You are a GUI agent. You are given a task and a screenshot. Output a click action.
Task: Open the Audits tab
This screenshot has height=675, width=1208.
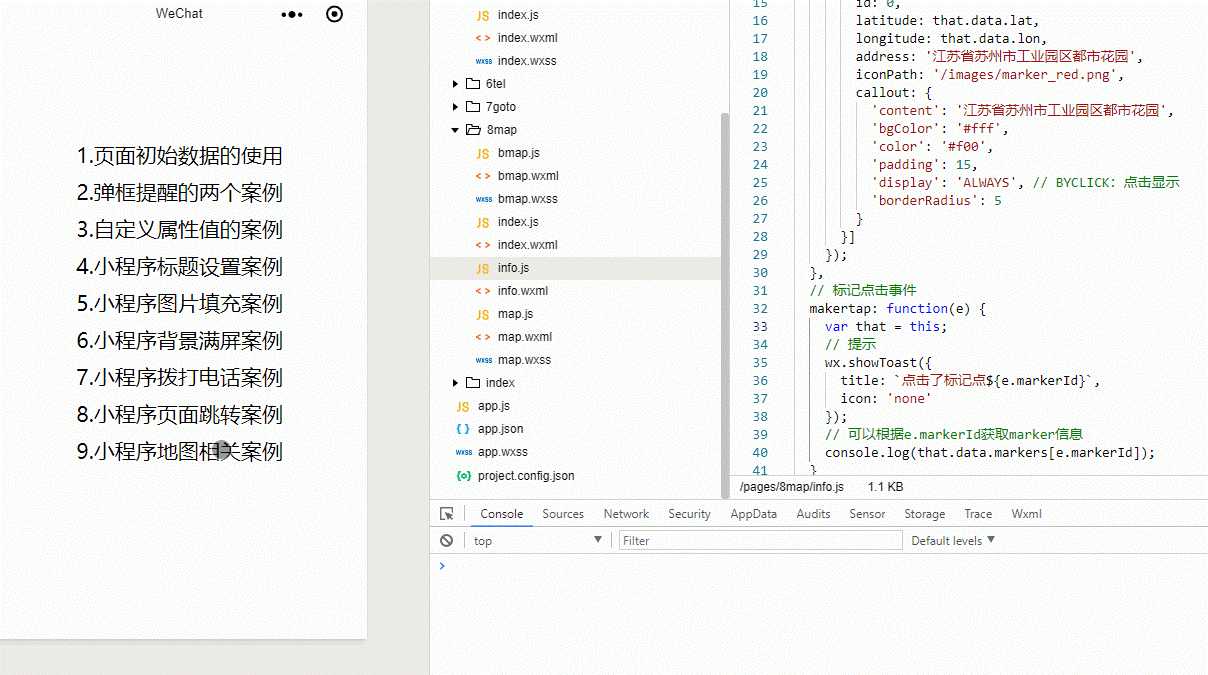(x=814, y=514)
